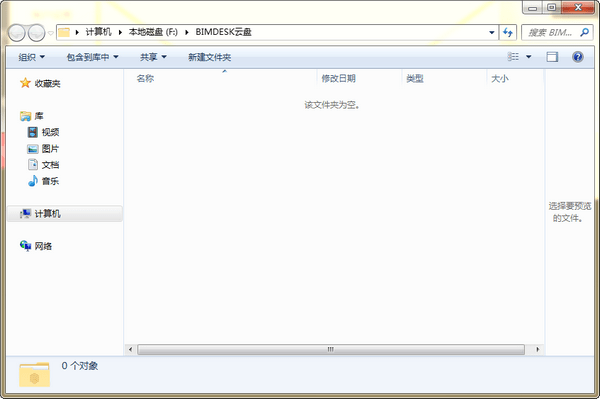The height and width of the screenshot is (399, 600).
Task: Open the help question mark icon
Action: (577, 57)
